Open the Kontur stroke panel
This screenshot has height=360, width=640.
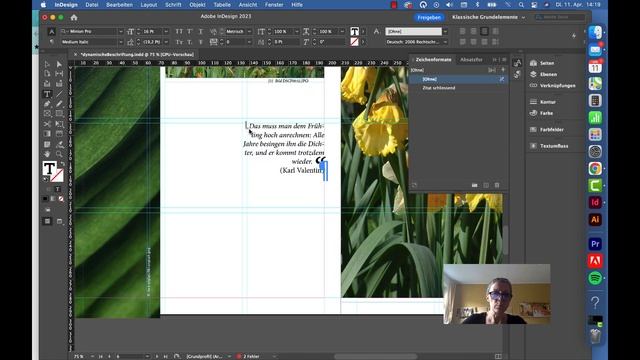[x=547, y=102]
